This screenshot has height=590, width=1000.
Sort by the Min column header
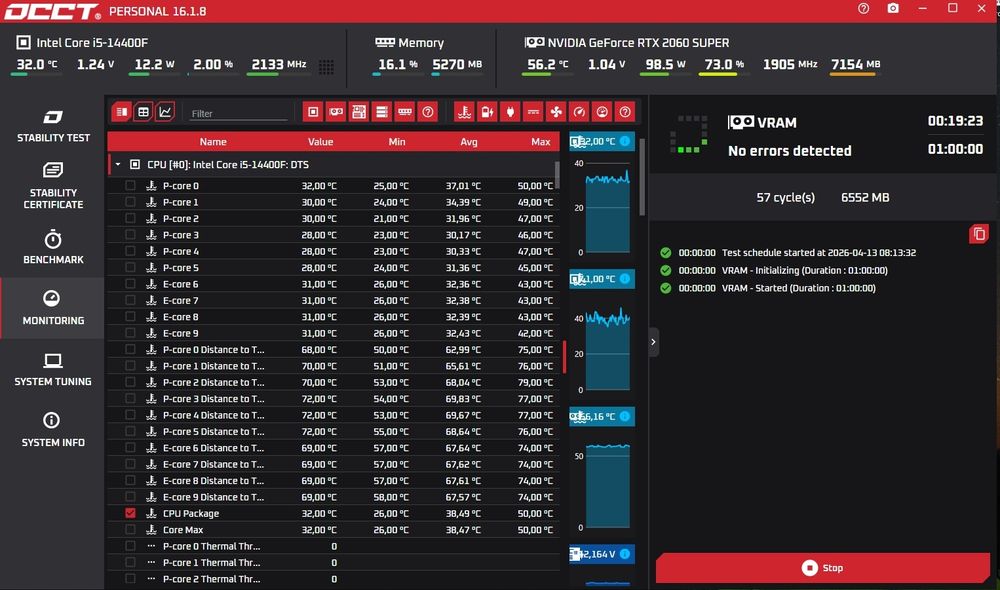tap(397, 142)
